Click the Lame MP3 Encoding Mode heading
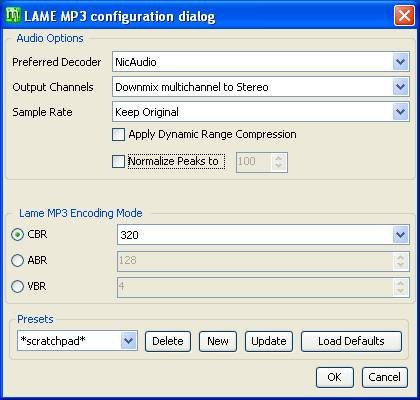The width and height of the screenshot is (420, 400). pyautogui.click(x=81, y=213)
